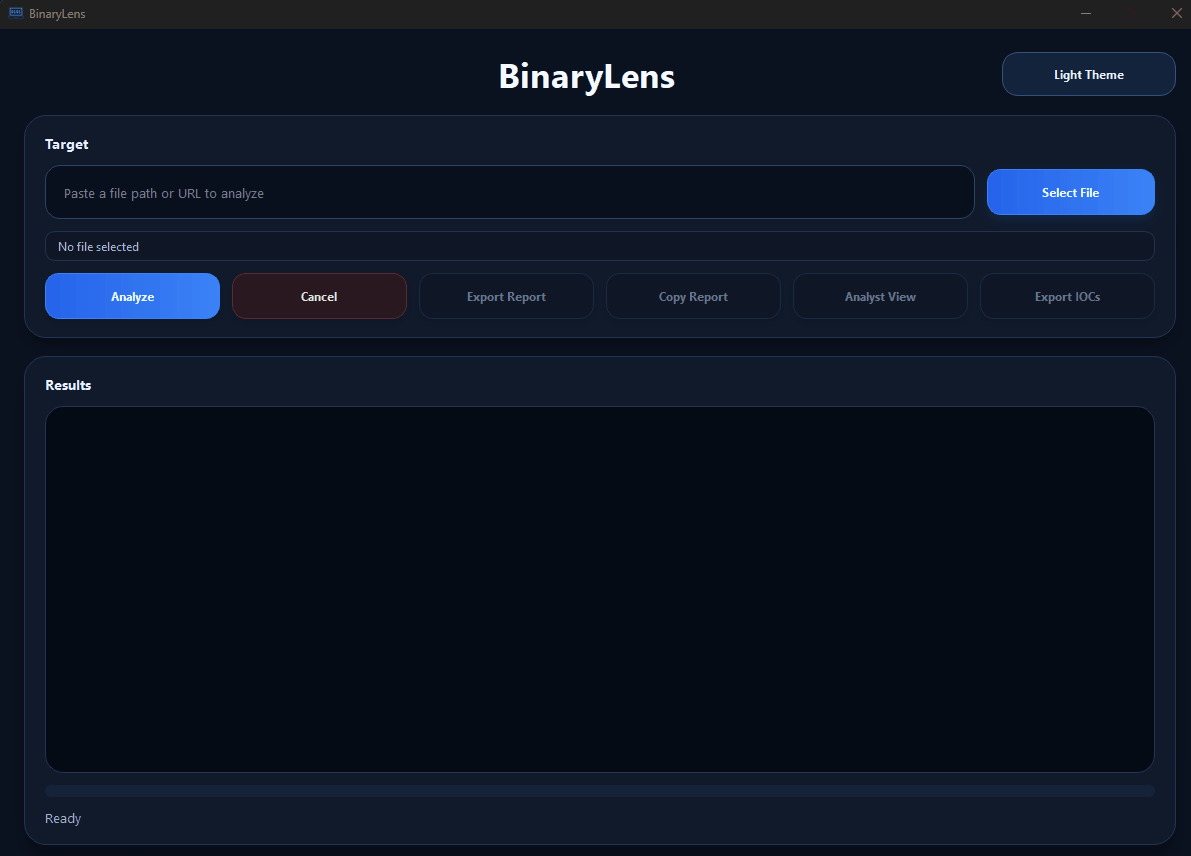Screen dimensions: 1191x856
Task: Export indicators using Export IOCs
Action: click(x=1067, y=296)
